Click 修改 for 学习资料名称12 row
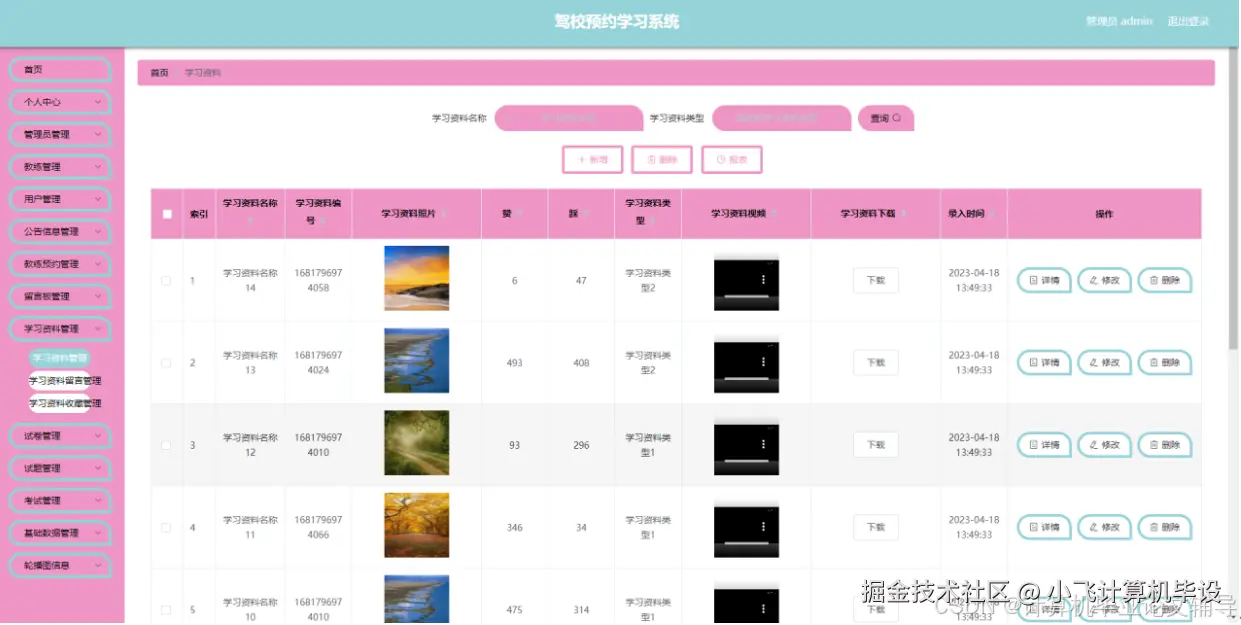Image resolution: width=1241 pixels, height=625 pixels. [x=1104, y=445]
